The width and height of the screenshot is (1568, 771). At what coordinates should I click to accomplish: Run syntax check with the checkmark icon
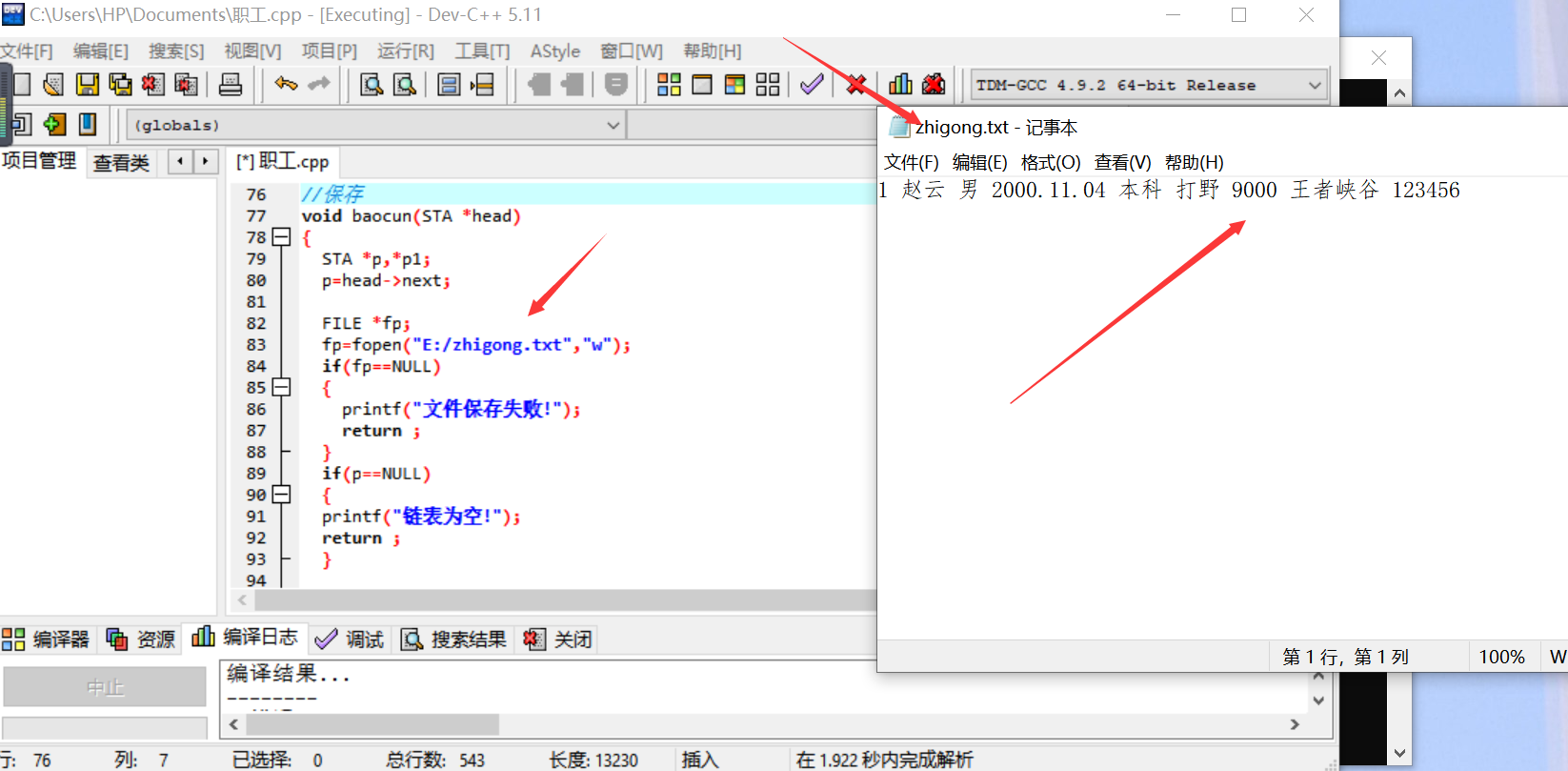pyautogui.click(x=812, y=85)
